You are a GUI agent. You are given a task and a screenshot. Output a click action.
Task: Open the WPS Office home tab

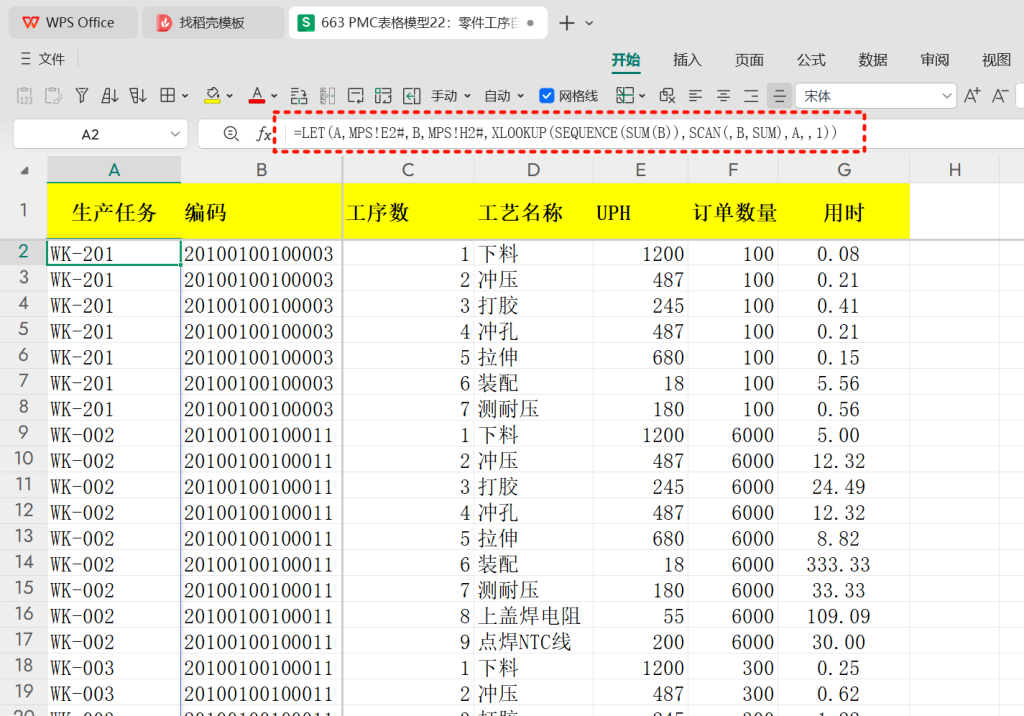pyautogui.click(x=73, y=23)
